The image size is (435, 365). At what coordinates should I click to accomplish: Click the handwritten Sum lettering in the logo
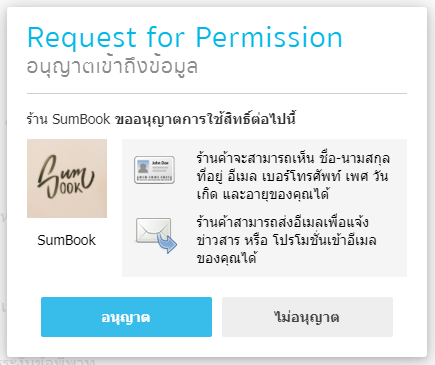click(64, 173)
